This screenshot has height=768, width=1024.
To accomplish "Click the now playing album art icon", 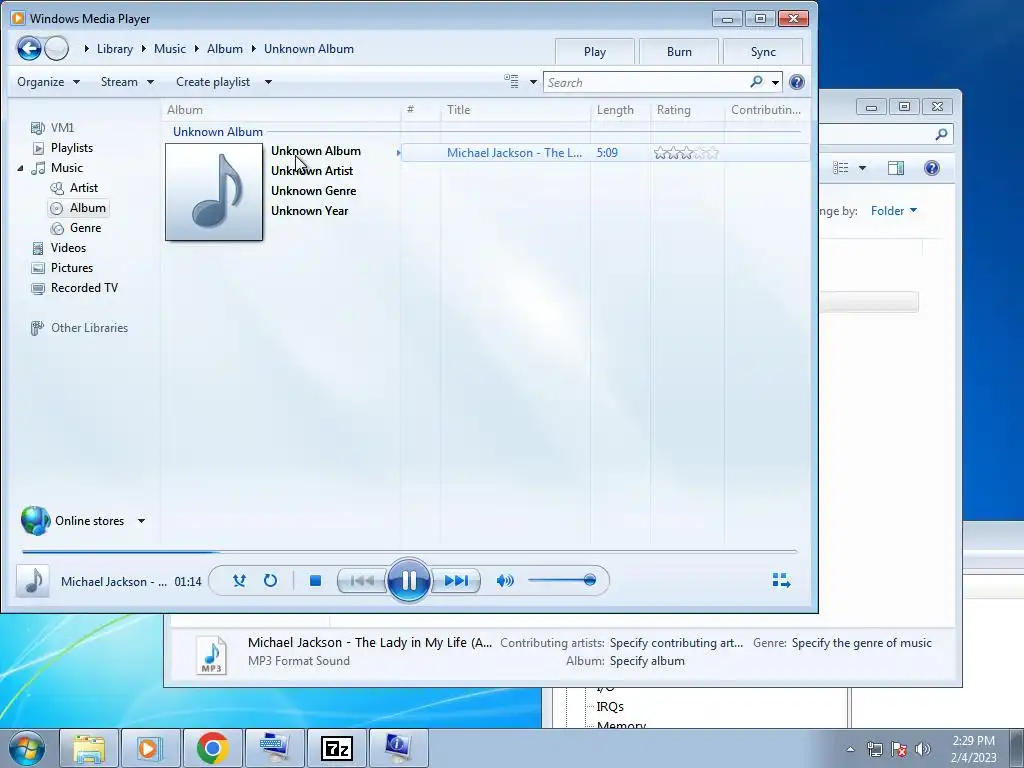I will 33,581.
